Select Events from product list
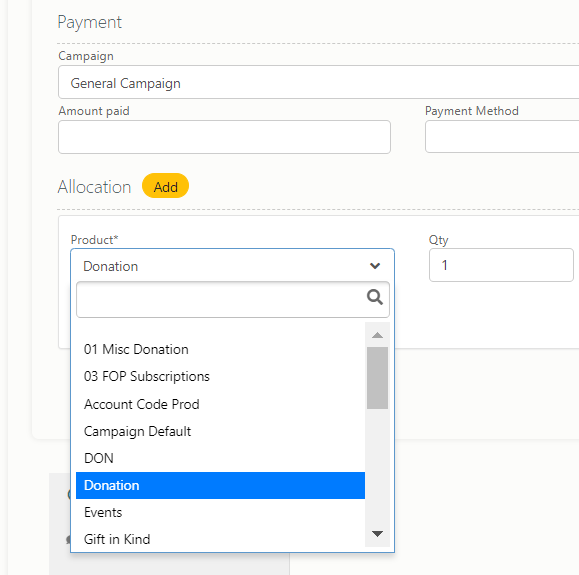 coord(220,513)
